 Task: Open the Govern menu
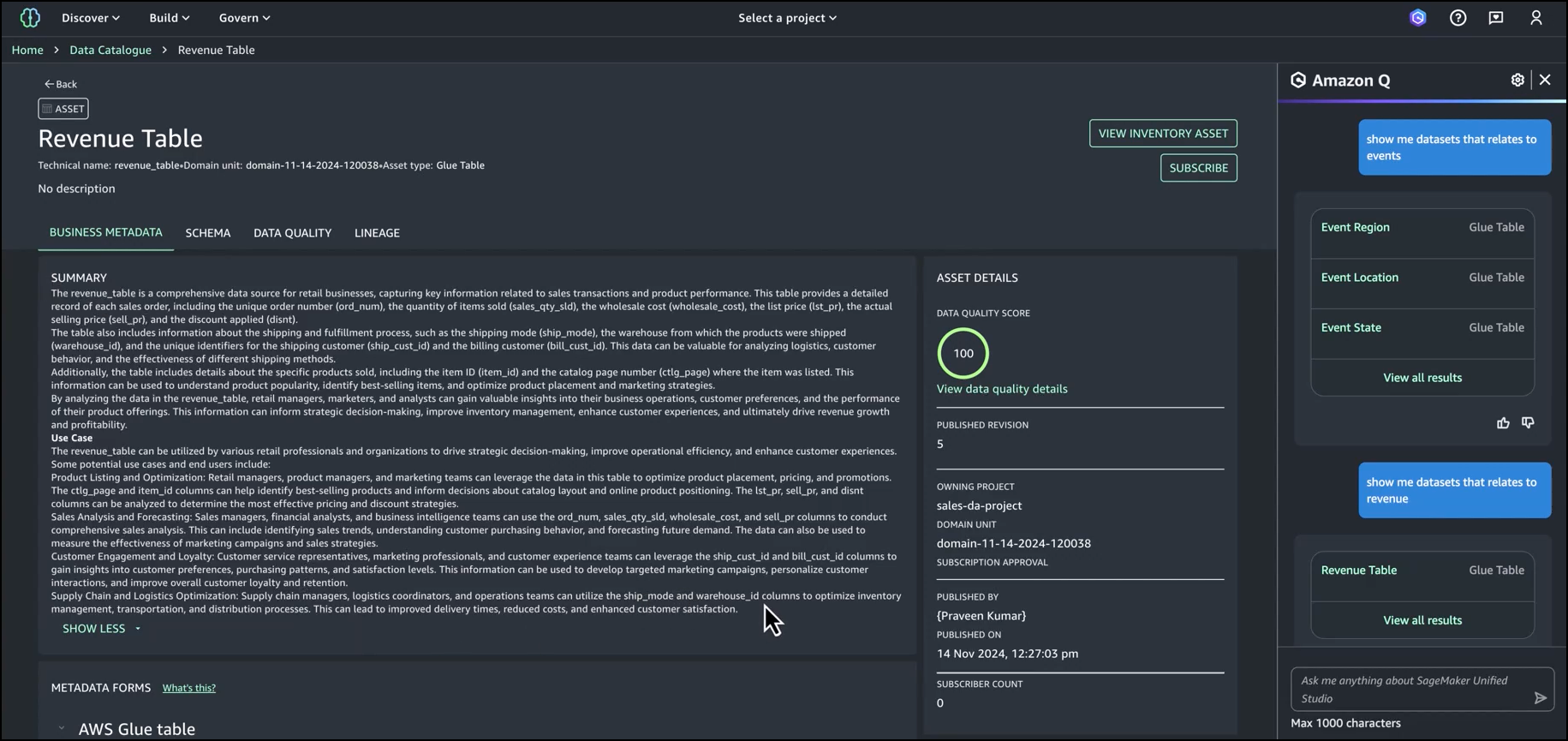point(245,18)
